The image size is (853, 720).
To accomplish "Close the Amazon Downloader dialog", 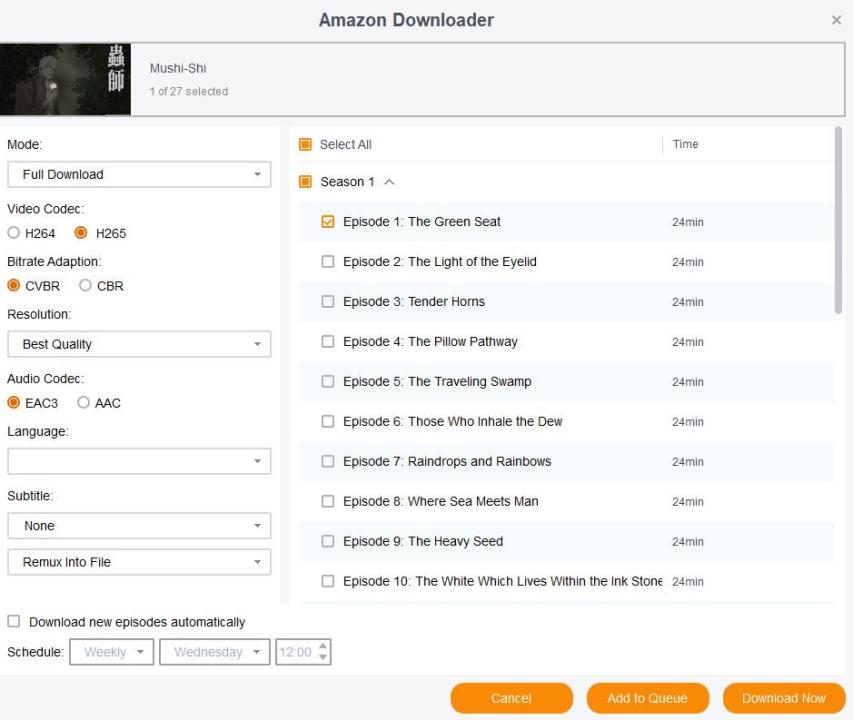I will [836, 20].
